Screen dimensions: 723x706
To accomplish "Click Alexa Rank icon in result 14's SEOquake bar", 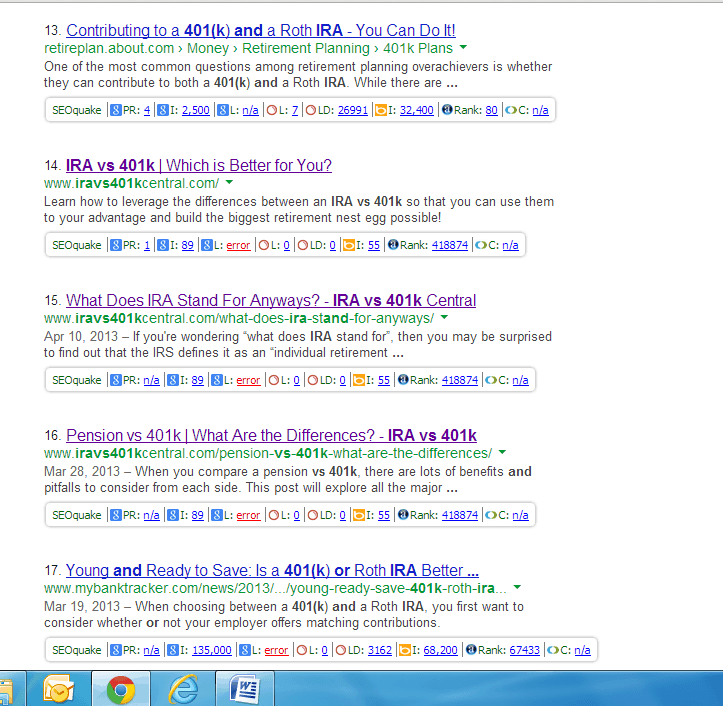I will point(393,245).
